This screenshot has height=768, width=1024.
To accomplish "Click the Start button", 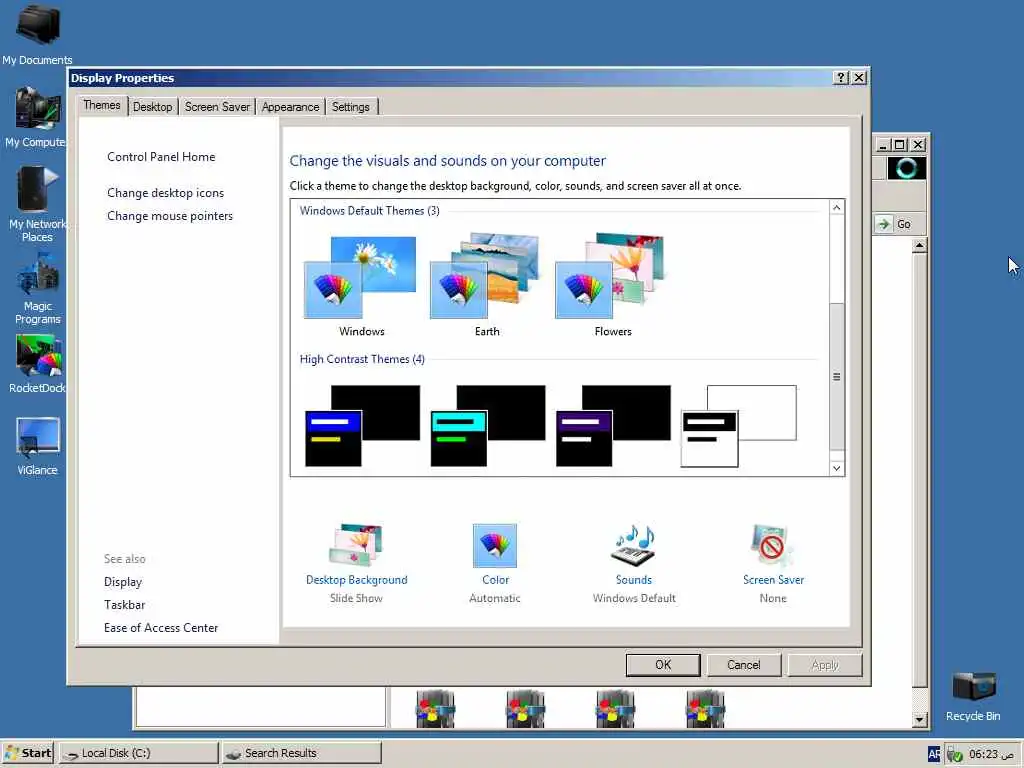I will [x=28, y=753].
